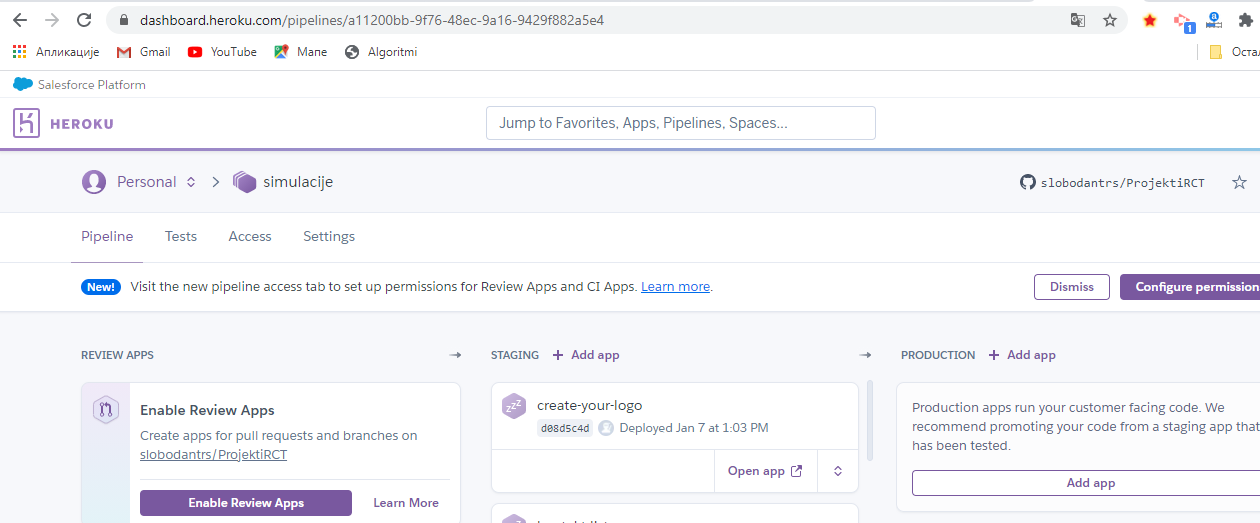This screenshot has height=523, width=1260.
Task: Click the arrow icon after Review Apps heading
Action: tap(456, 355)
